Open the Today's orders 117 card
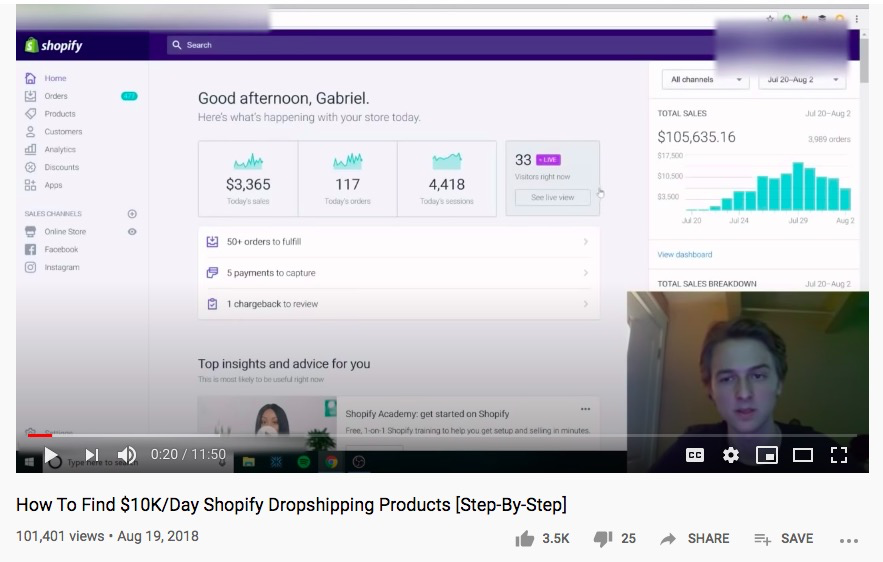The height and width of the screenshot is (562, 883). click(347, 179)
